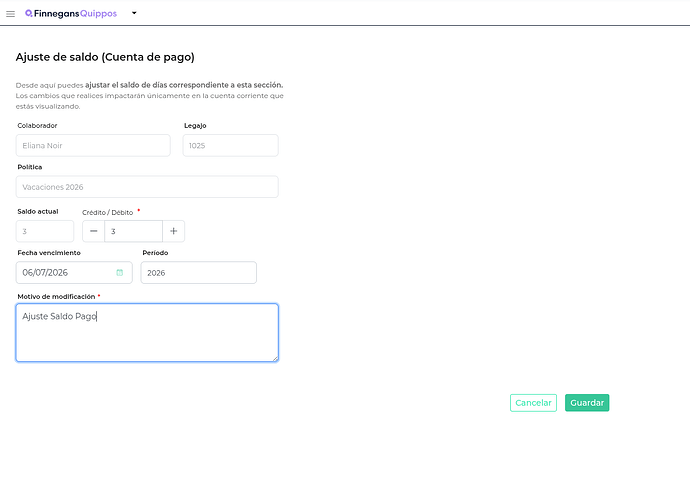Click the Motivo de modificación label

tap(56, 297)
